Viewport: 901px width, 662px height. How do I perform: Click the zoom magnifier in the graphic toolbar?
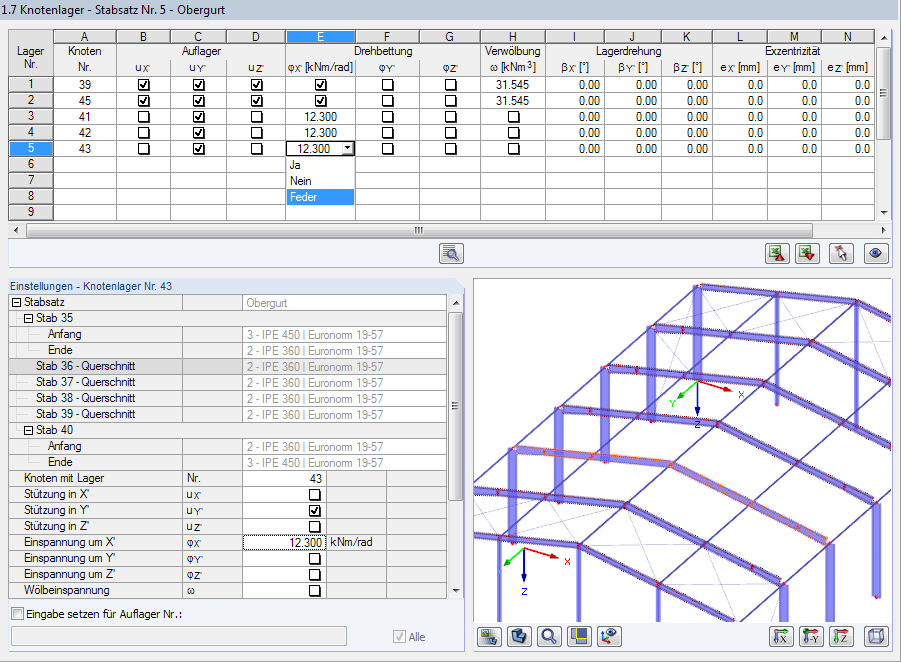[x=549, y=636]
